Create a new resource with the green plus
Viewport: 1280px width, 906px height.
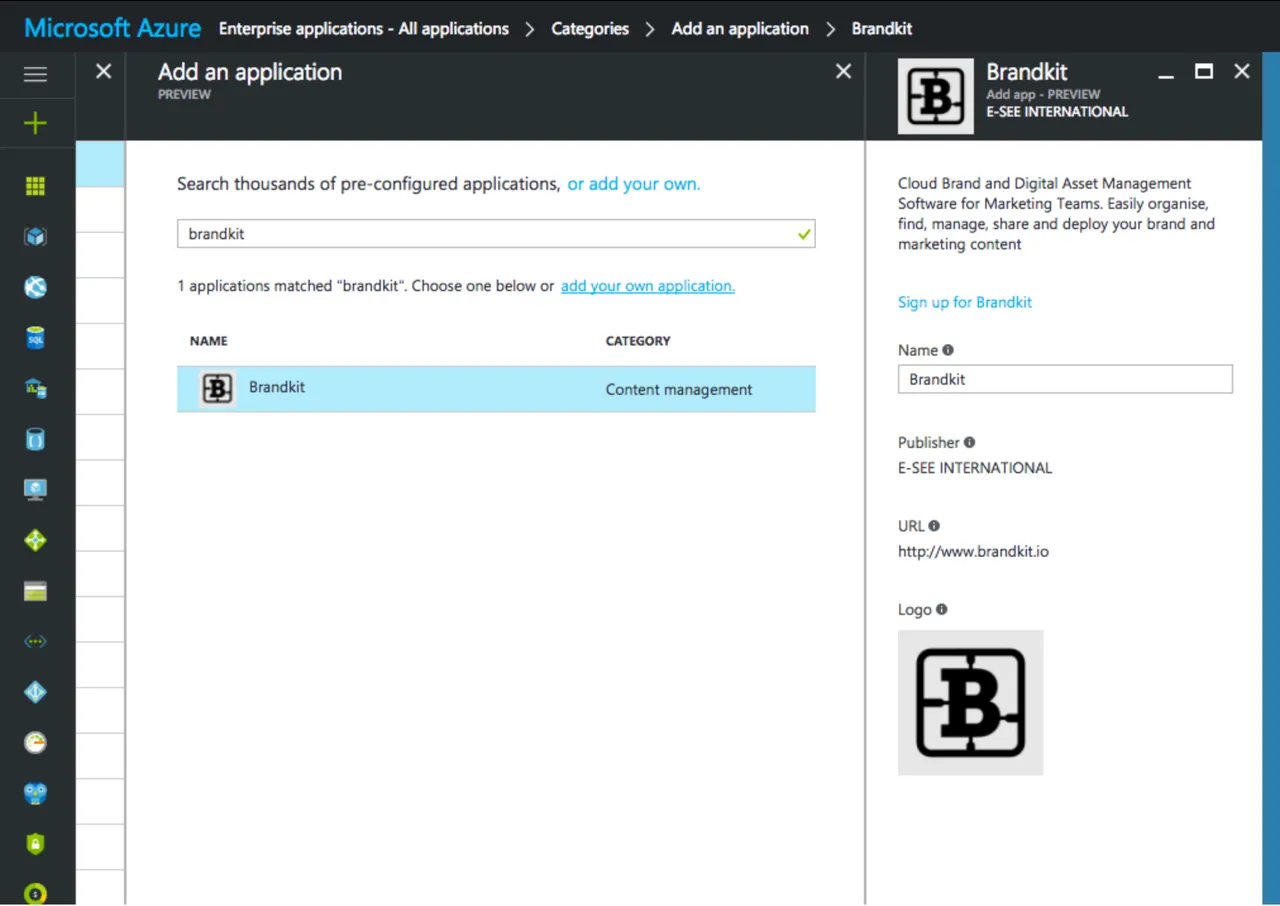point(35,123)
